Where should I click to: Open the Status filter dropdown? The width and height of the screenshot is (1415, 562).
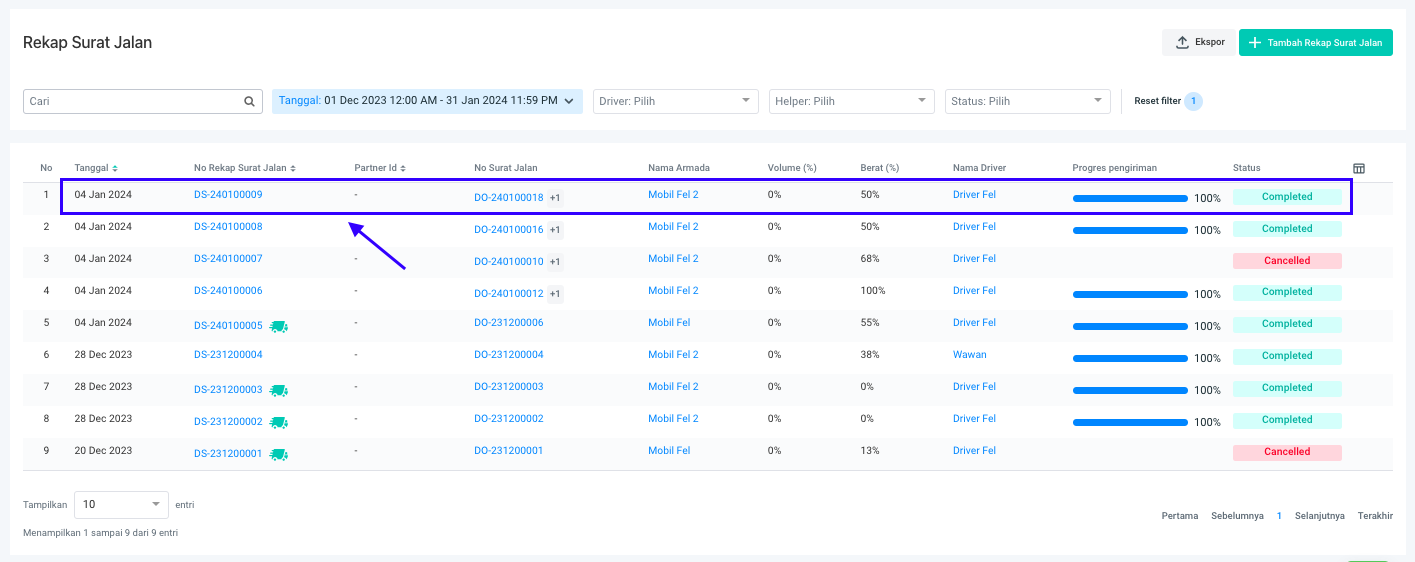(1027, 101)
